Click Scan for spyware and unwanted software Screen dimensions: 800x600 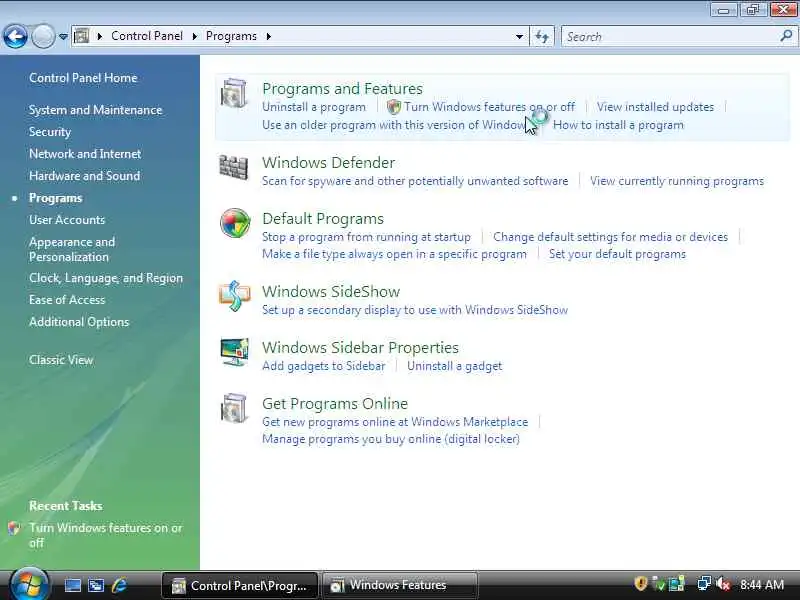point(415,181)
